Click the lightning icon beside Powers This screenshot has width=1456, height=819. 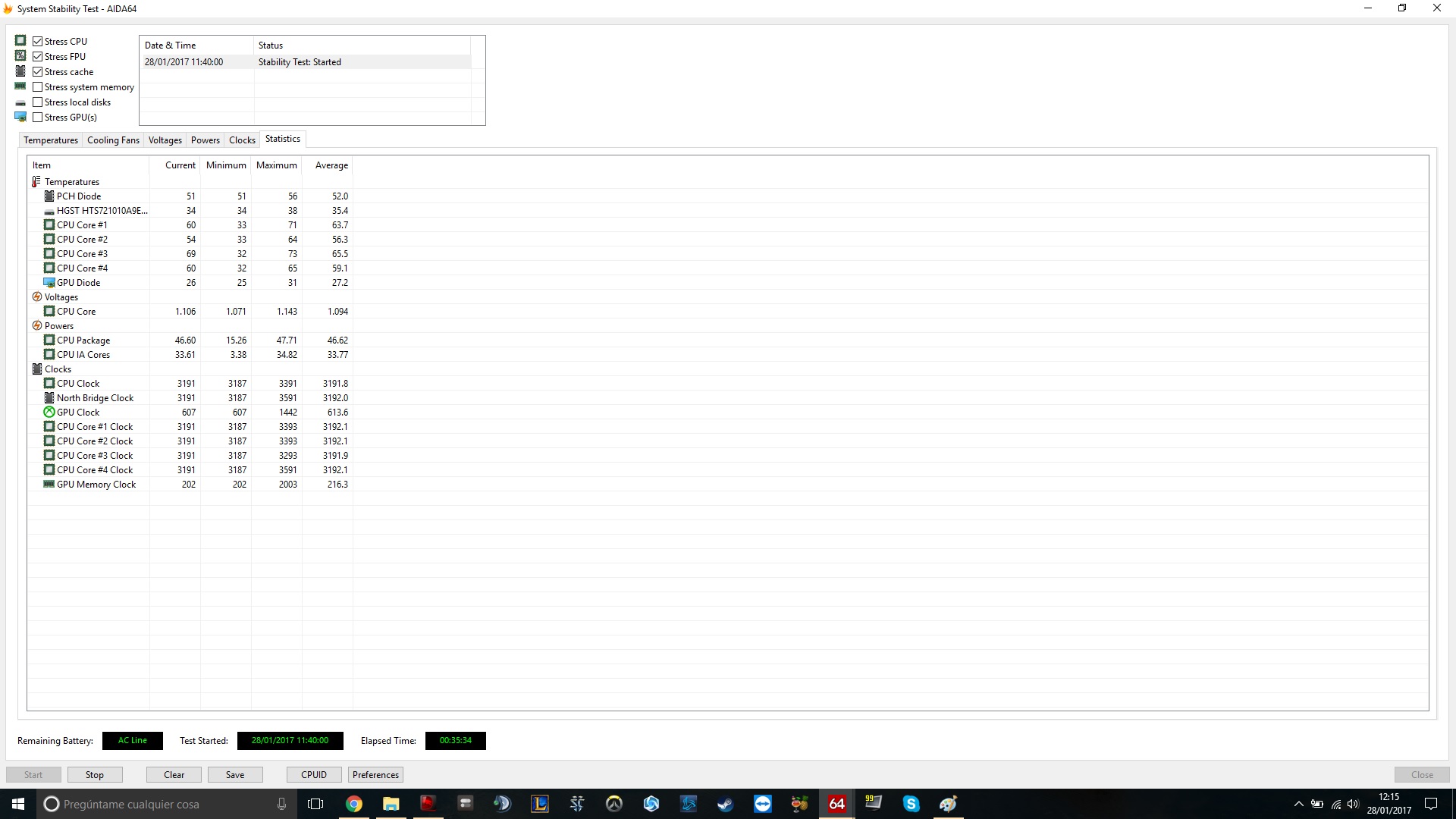(36, 326)
